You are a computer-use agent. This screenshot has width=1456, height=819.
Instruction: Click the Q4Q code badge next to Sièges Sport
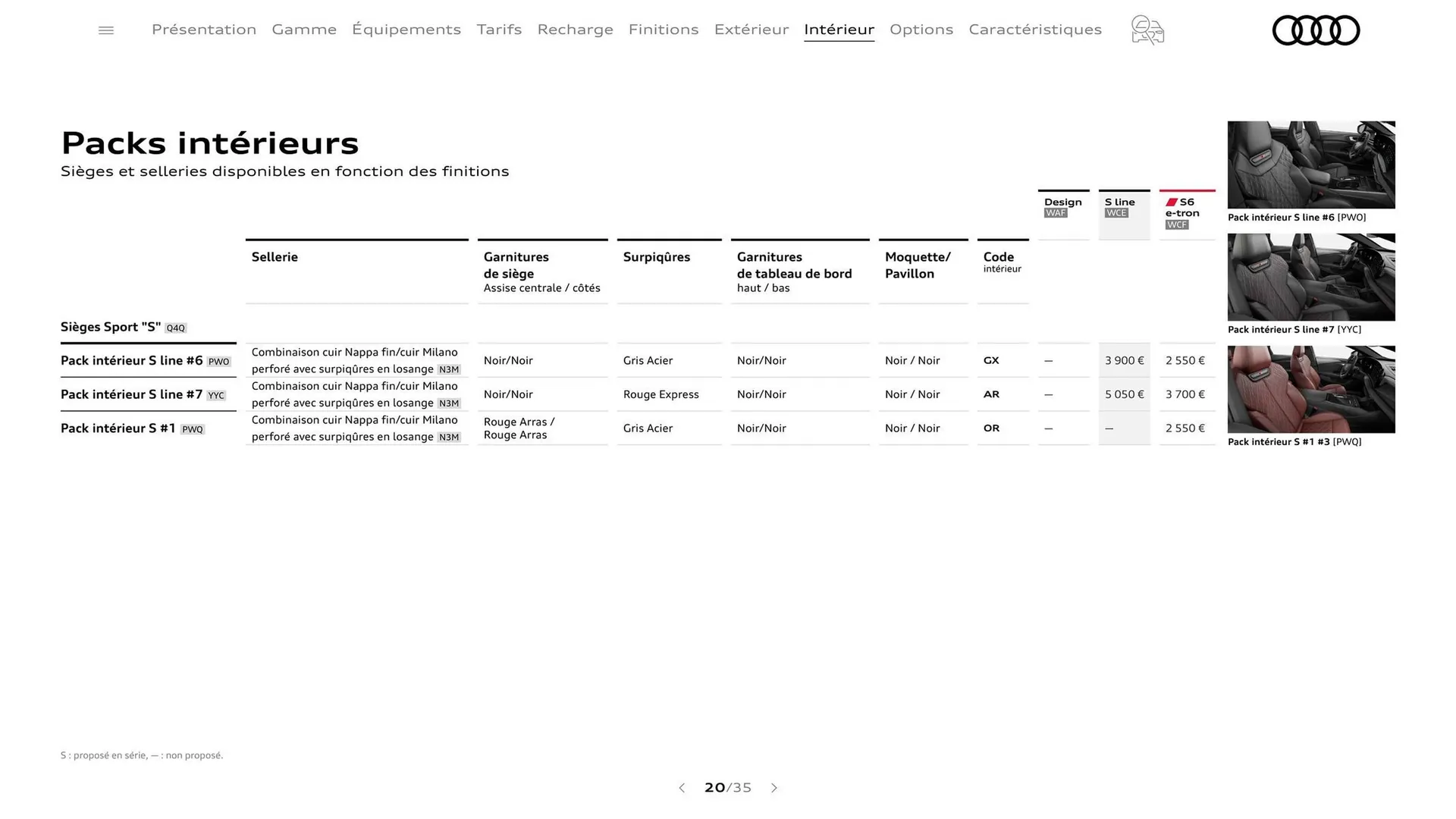click(175, 328)
